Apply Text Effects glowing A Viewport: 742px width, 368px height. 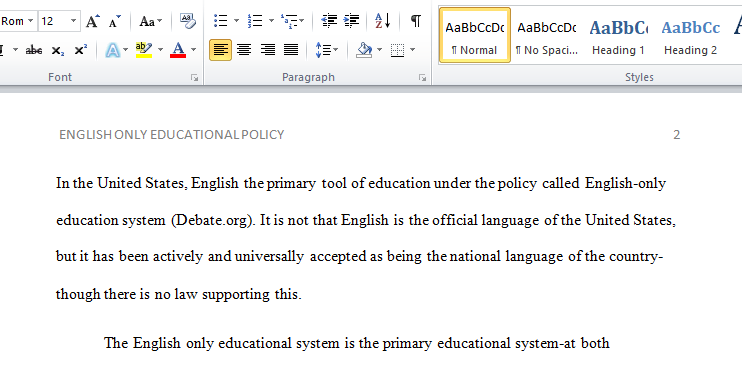113,50
